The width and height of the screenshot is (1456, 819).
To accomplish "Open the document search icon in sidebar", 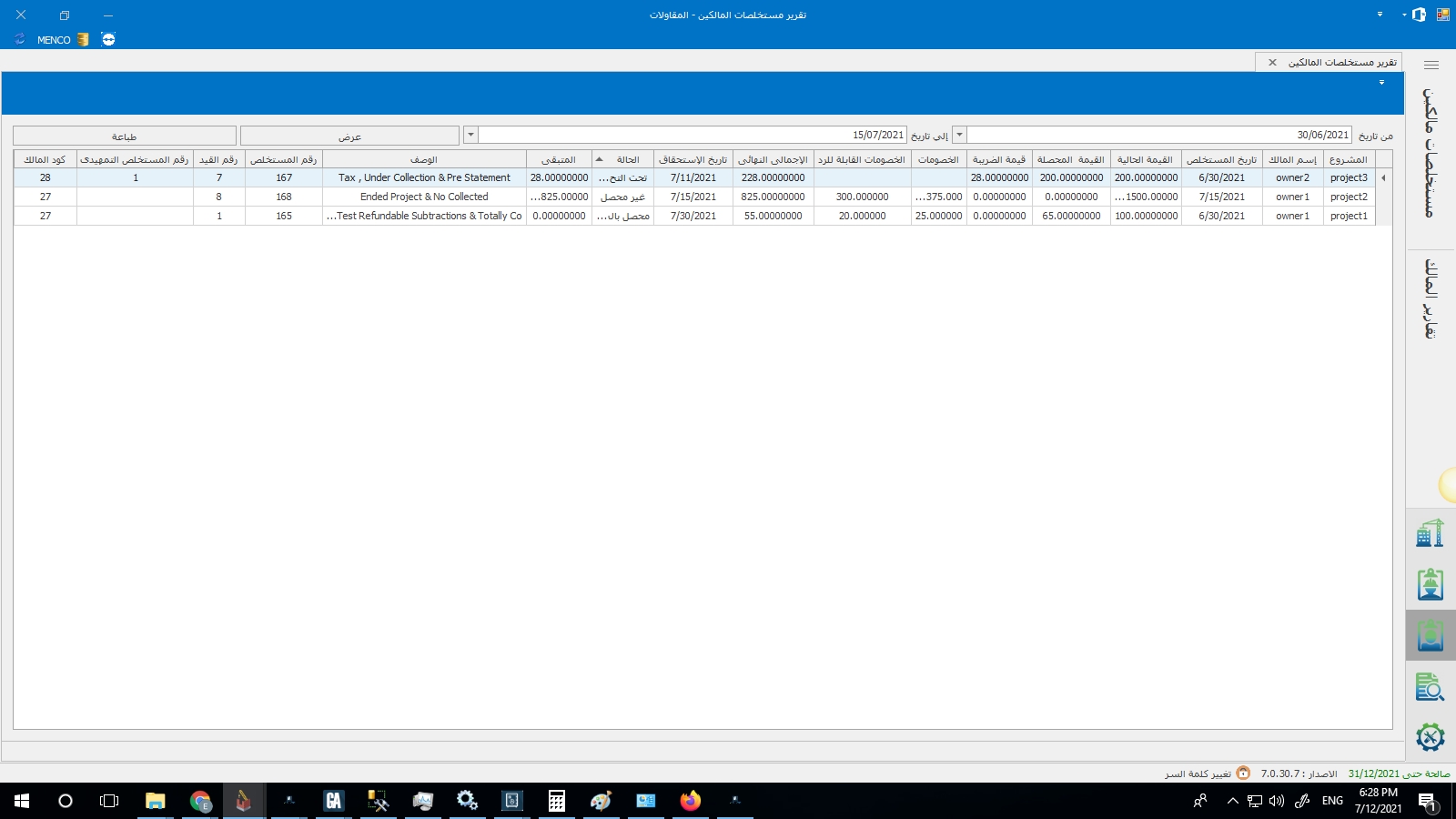I will 1430,686.
